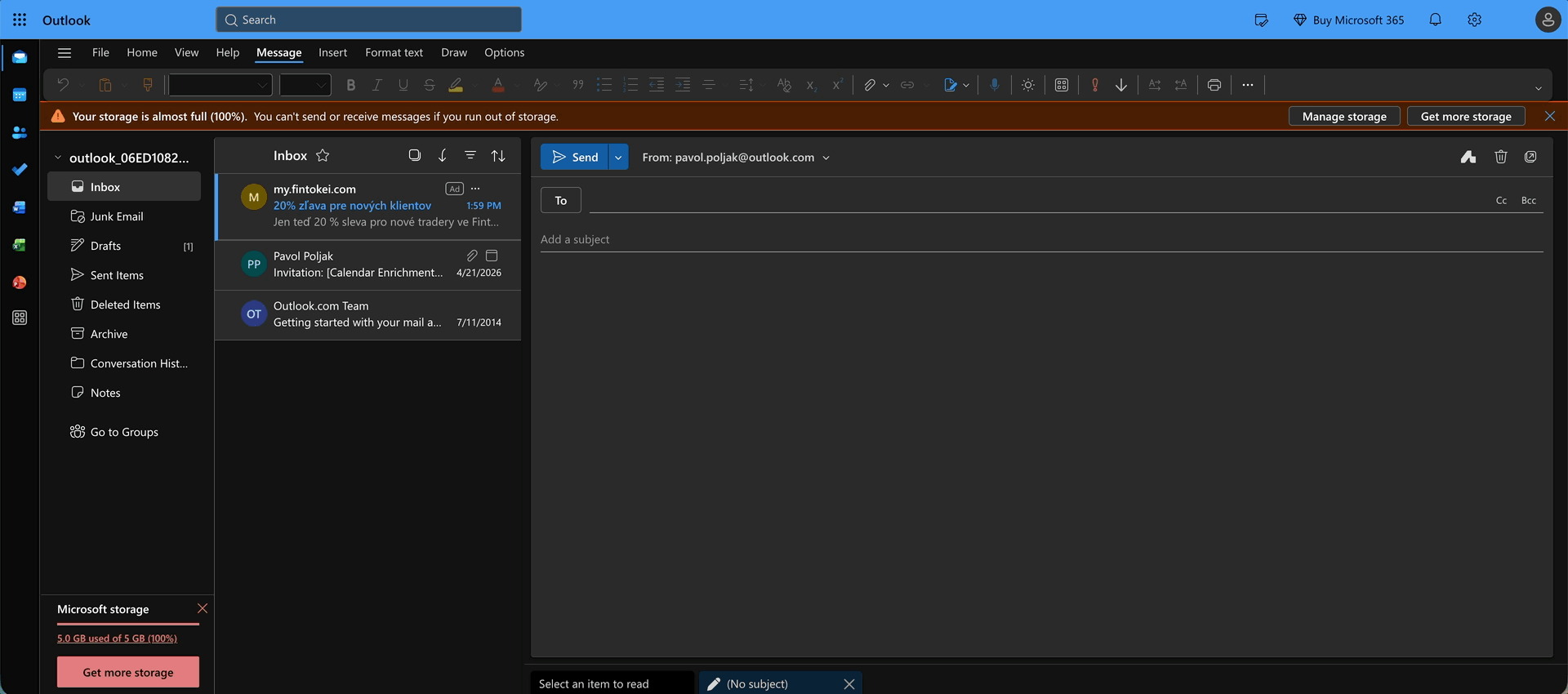Toggle underline formatting
1568x694 pixels.
pos(403,85)
